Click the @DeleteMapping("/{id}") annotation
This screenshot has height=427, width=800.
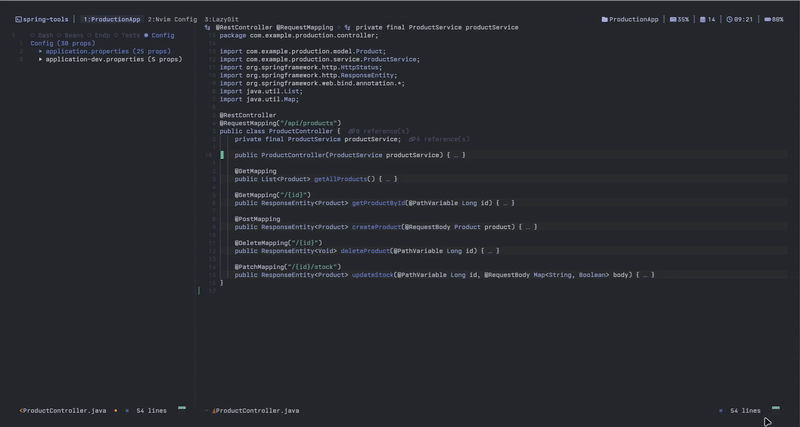click(x=279, y=243)
